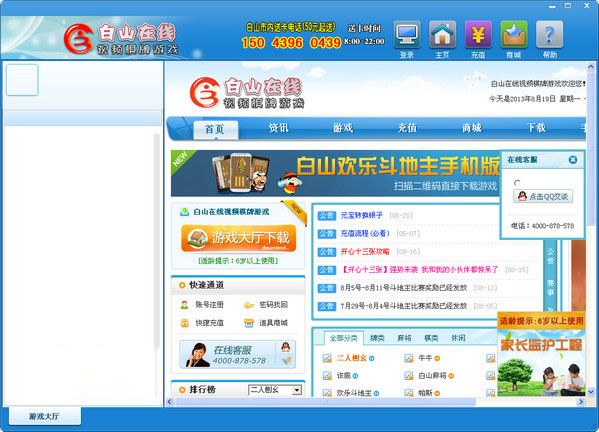Select the 休闲 game category tab
The height and width of the screenshot is (432, 599).
click(458, 338)
